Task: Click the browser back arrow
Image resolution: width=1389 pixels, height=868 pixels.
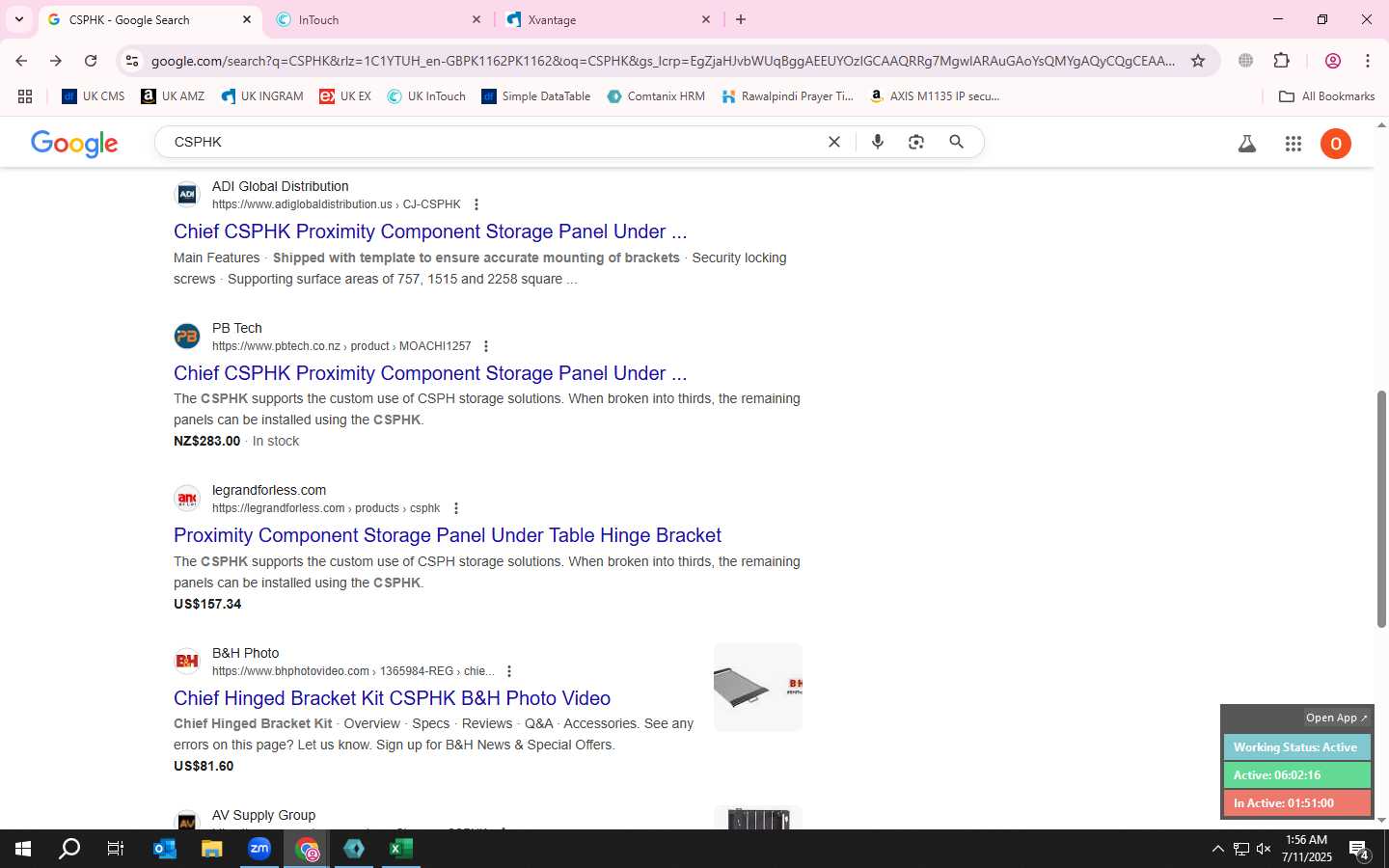Action: [x=21, y=61]
